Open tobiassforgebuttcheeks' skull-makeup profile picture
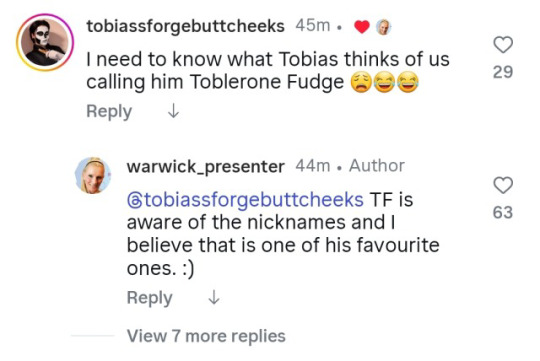The image size is (540, 361). pyautogui.click(x=45, y=42)
